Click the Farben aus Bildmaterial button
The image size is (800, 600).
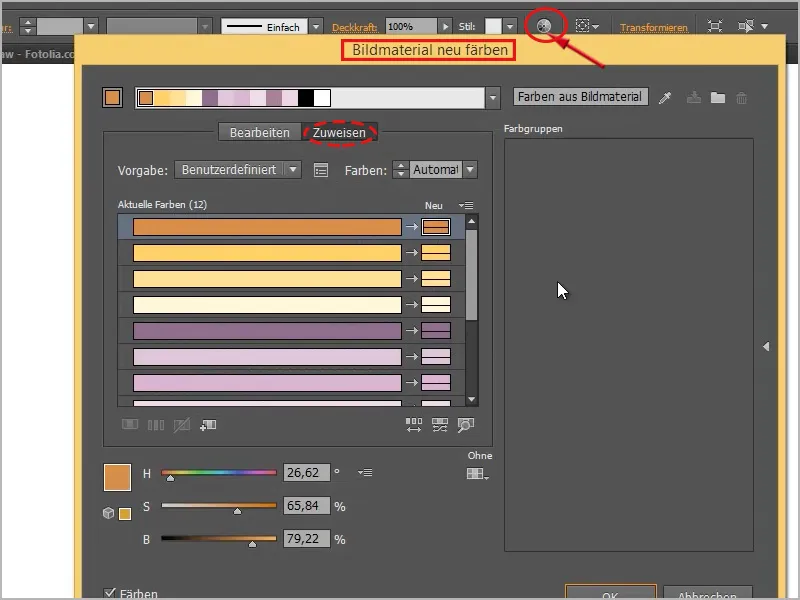581,96
